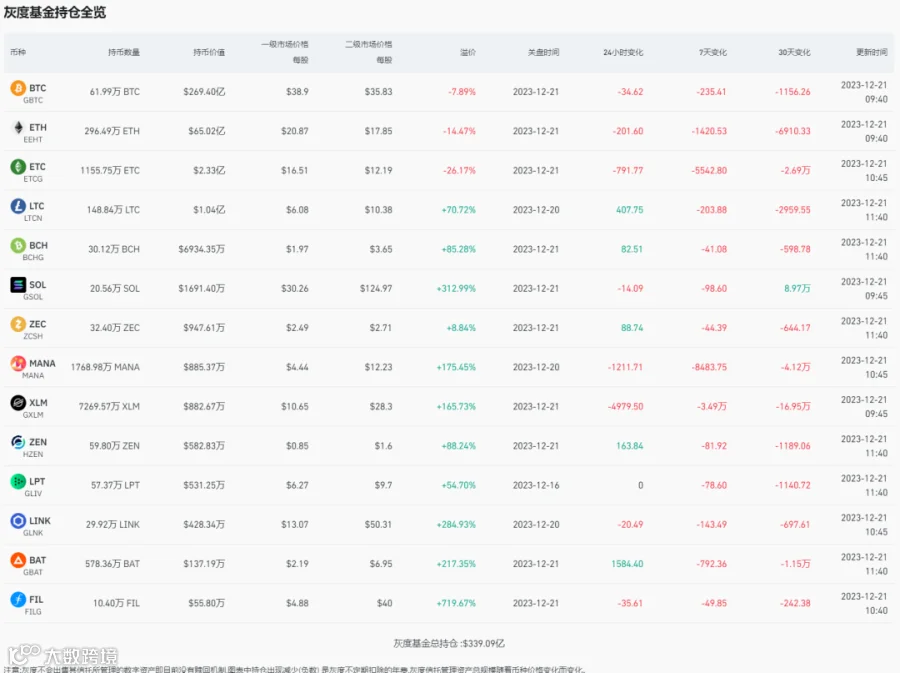Click FIL premium +719.67%
This screenshot has width=900, height=673.
point(456,603)
